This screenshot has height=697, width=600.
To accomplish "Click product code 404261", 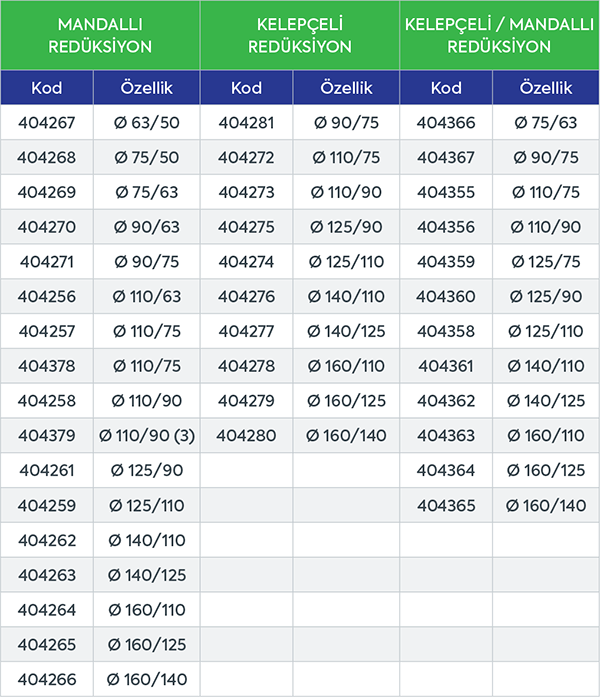I will tap(47, 471).
